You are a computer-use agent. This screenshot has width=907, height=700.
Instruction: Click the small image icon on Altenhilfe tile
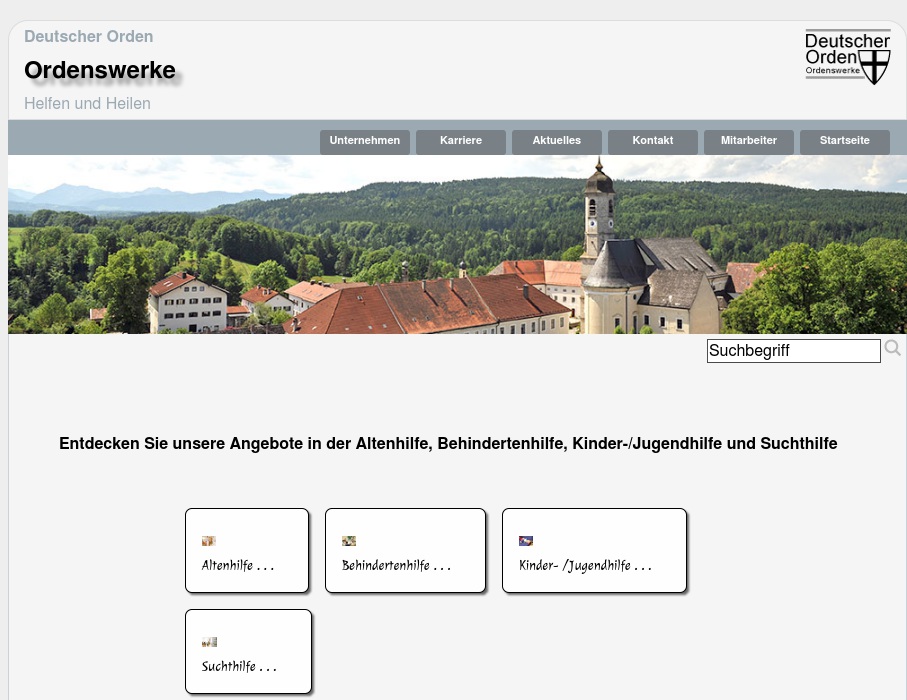pos(208,540)
